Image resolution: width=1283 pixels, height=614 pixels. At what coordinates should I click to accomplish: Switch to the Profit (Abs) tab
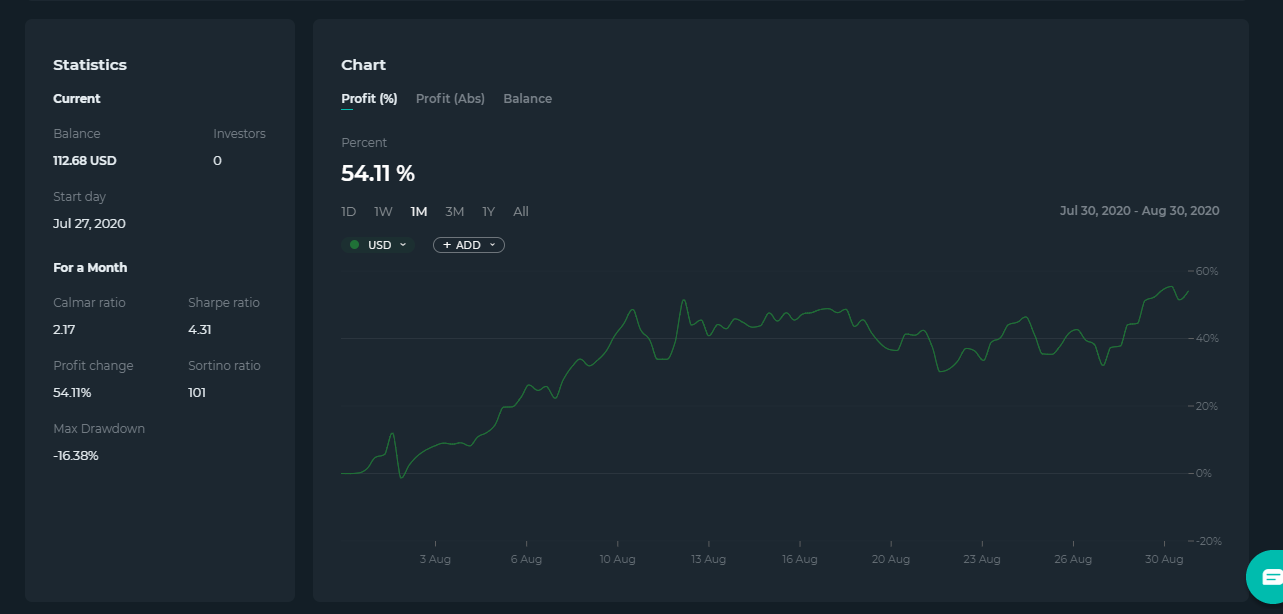[450, 99]
